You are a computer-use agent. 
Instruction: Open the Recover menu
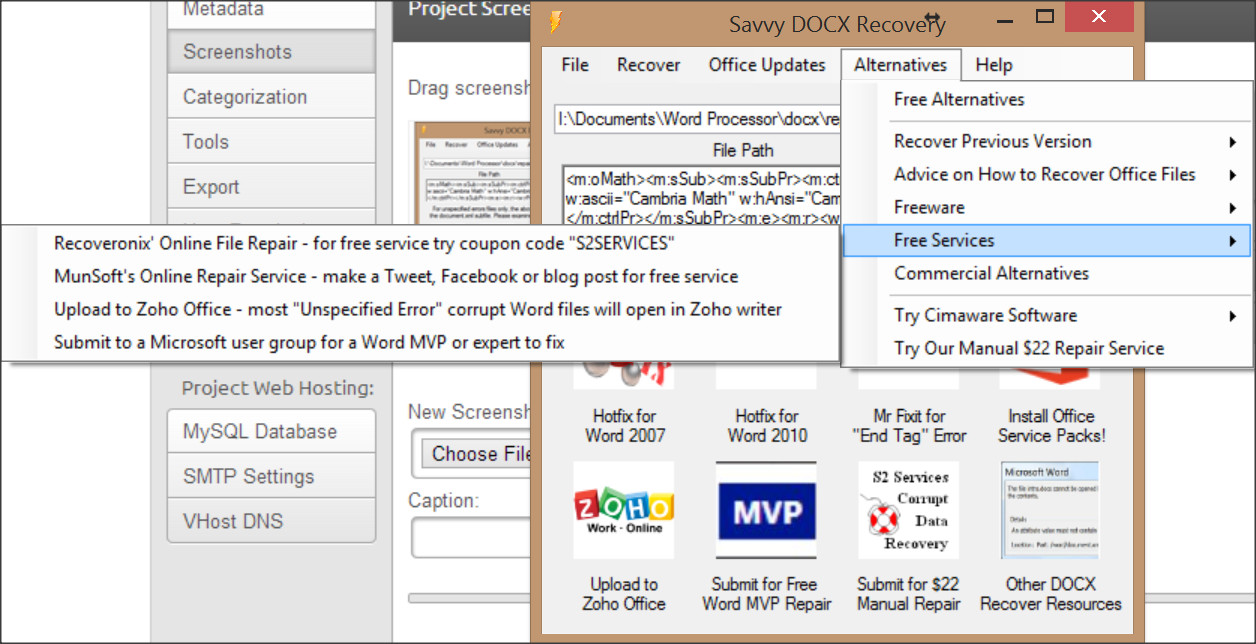[648, 65]
